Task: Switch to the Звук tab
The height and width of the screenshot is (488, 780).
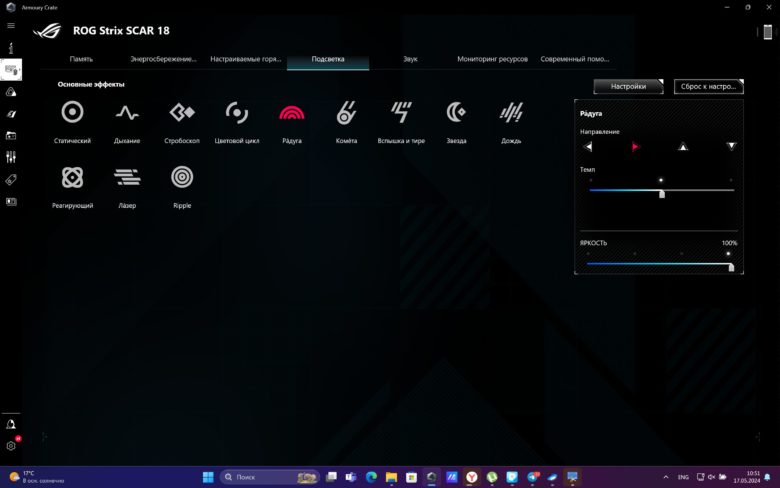Action: [x=410, y=59]
